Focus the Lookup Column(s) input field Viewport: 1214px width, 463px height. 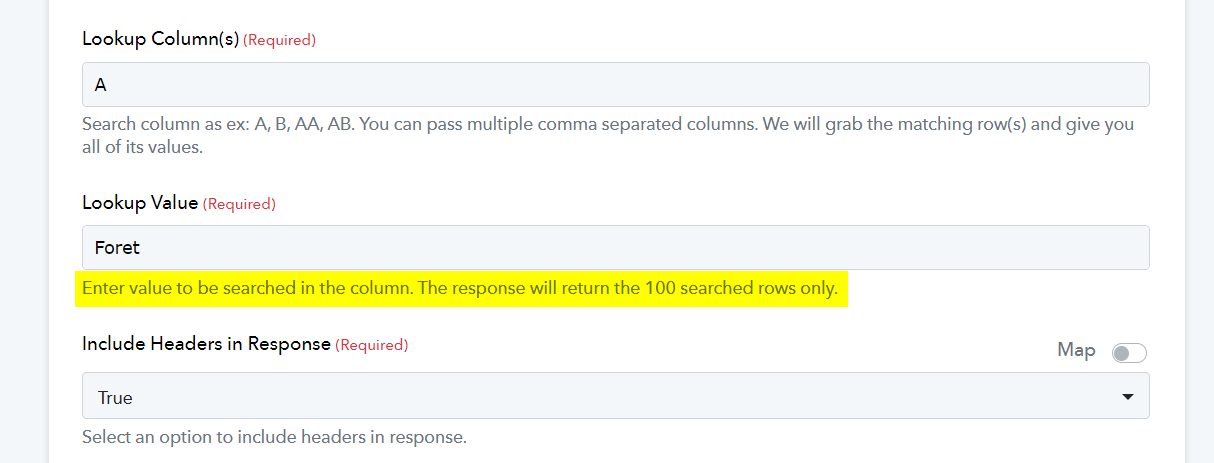click(616, 85)
